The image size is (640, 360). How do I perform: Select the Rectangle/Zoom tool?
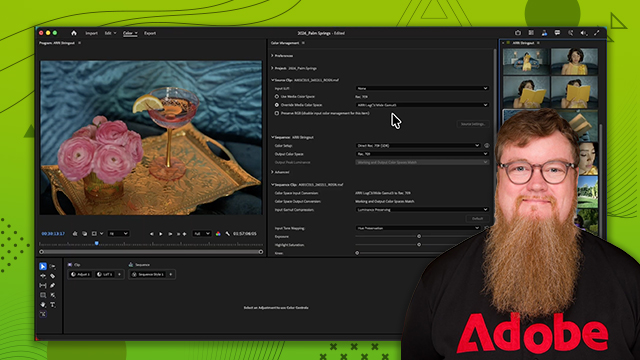tap(43, 295)
